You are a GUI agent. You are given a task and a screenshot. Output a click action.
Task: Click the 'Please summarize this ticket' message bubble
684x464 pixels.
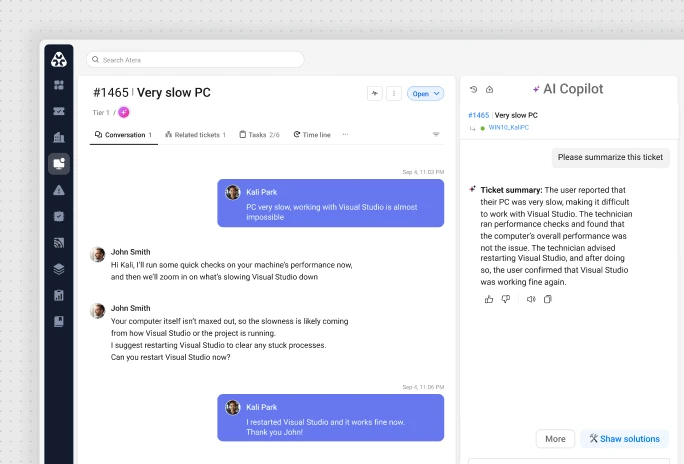point(610,157)
